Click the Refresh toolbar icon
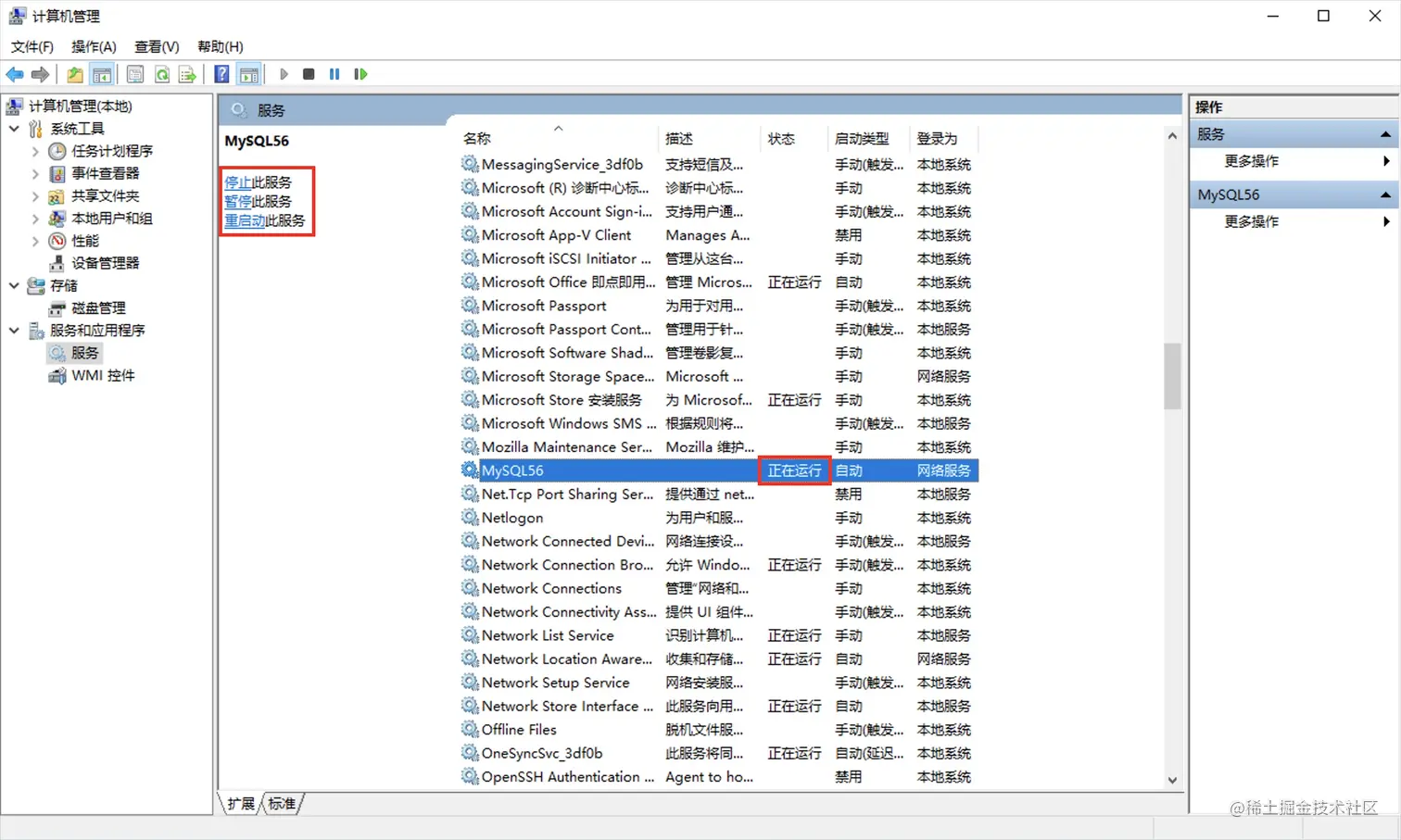Image resolution: width=1401 pixels, height=840 pixels. tap(162, 74)
